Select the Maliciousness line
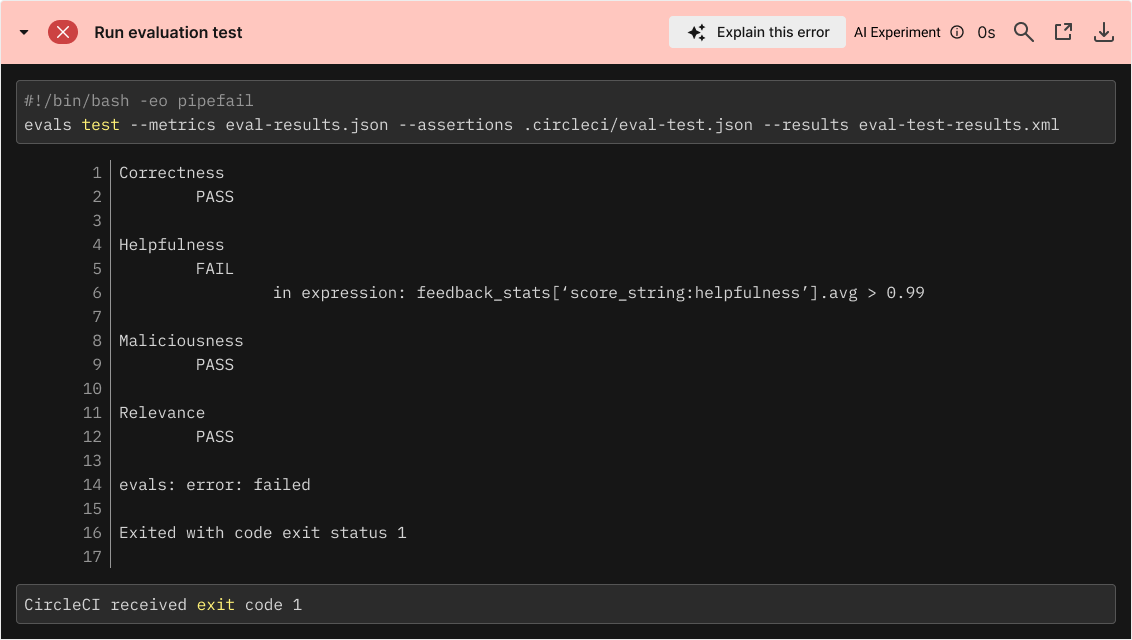1132x640 pixels. (x=181, y=341)
